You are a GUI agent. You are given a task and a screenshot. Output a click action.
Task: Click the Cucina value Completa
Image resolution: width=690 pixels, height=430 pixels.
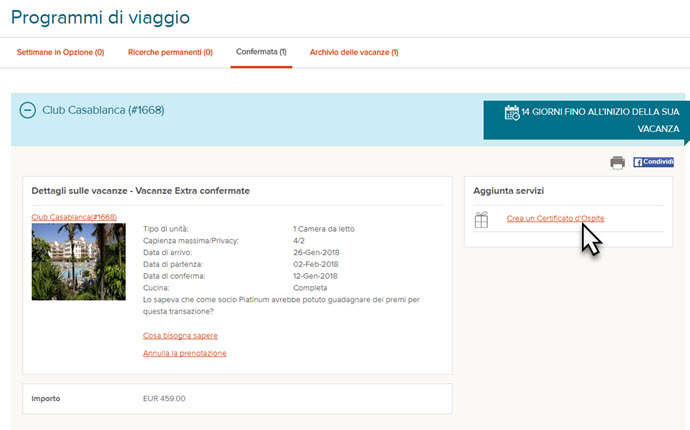[x=310, y=288]
